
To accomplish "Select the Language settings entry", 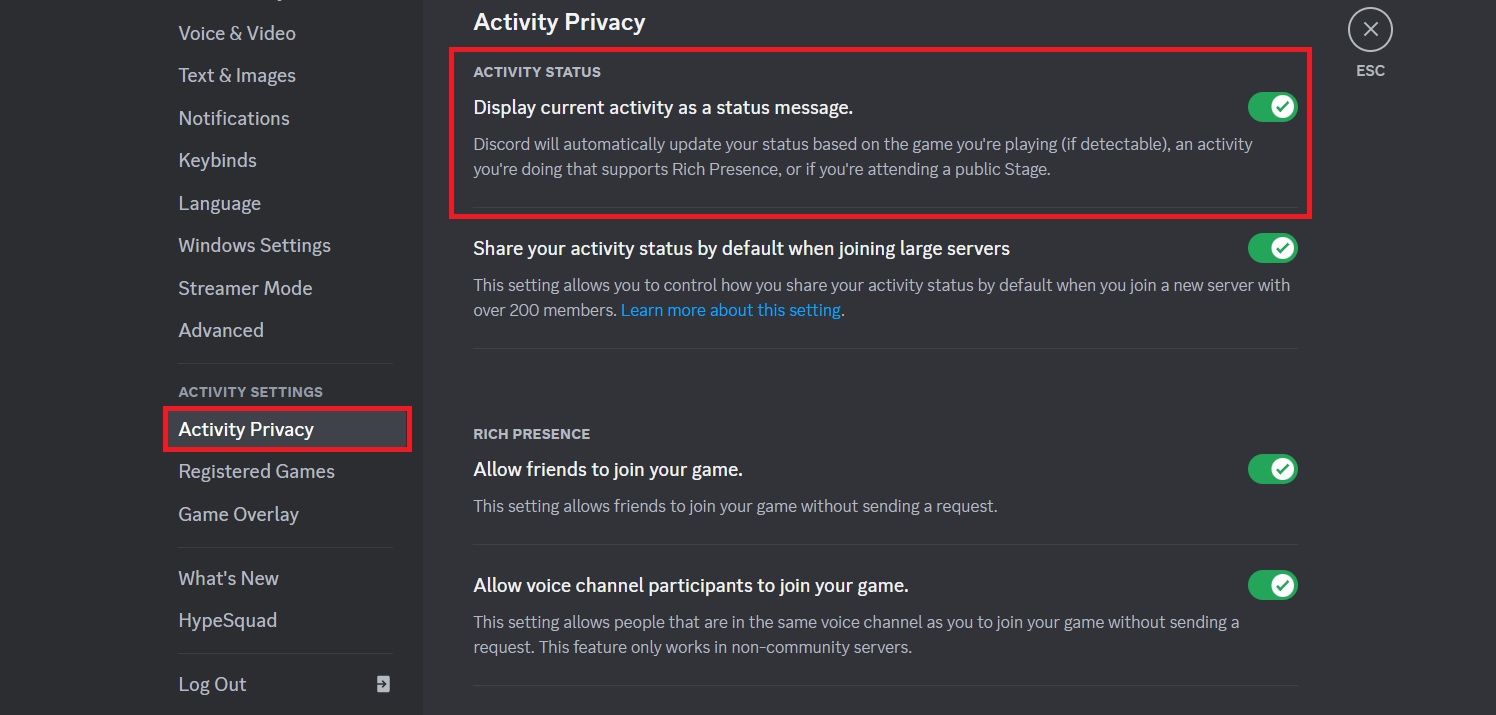I will click(219, 203).
